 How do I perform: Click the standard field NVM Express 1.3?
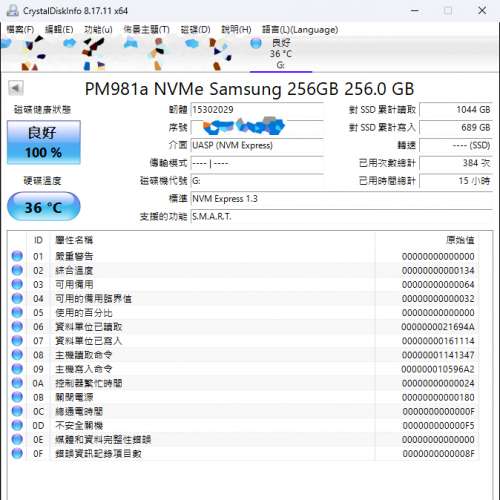341,199
